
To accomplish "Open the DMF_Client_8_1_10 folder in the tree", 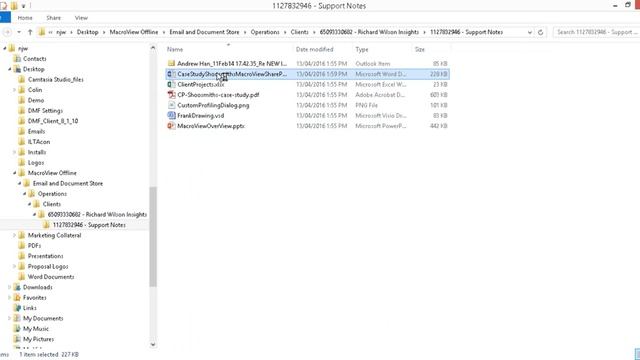I will (x=53, y=121).
